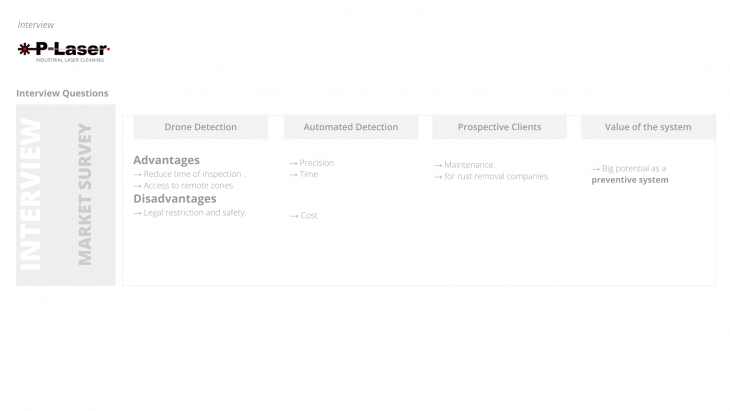Viewport: 730px width, 411px height.
Task: Click the Precision bullet point
Action: click(x=311, y=163)
